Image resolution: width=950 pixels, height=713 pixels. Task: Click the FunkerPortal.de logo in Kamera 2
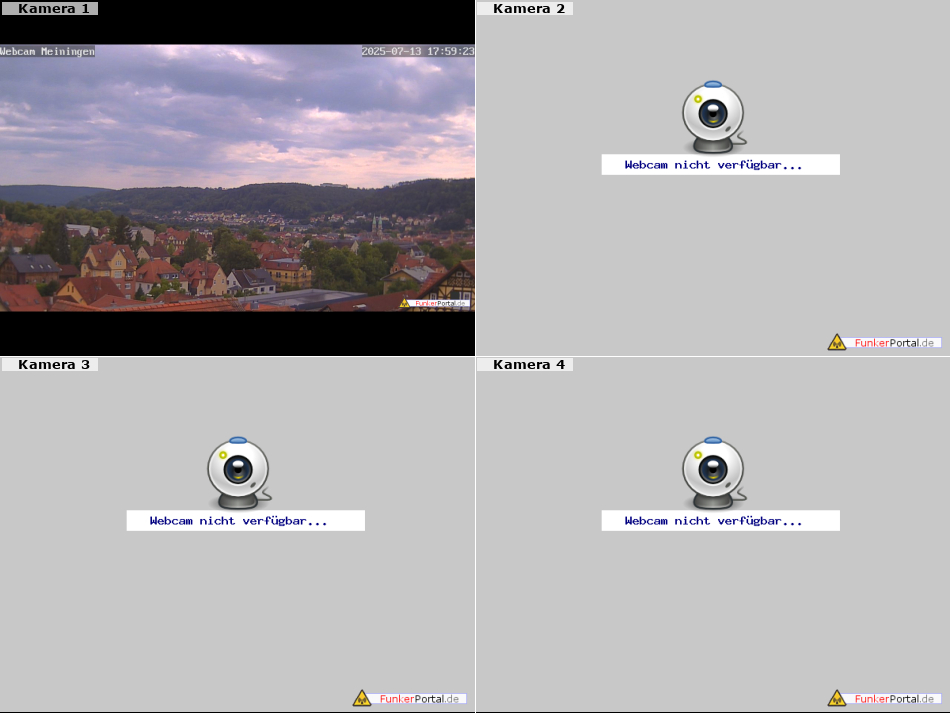click(885, 342)
